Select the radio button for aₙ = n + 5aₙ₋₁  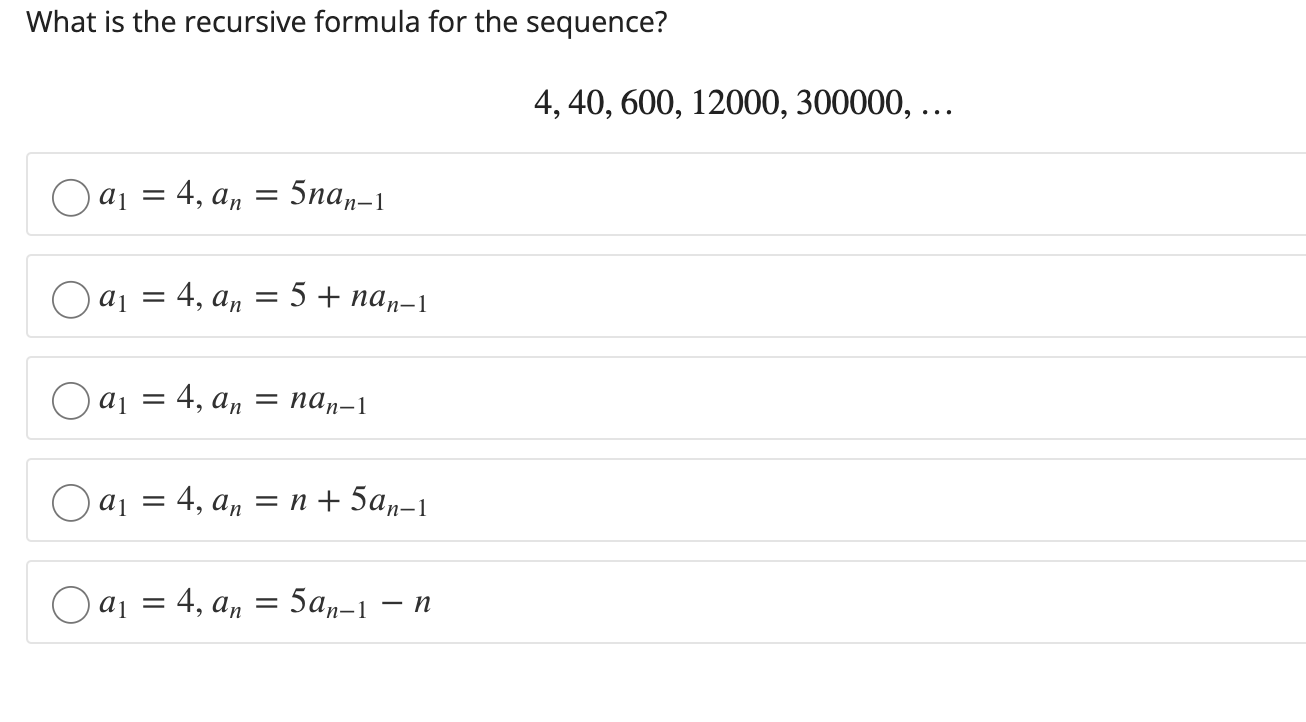(x=70, y=503)
